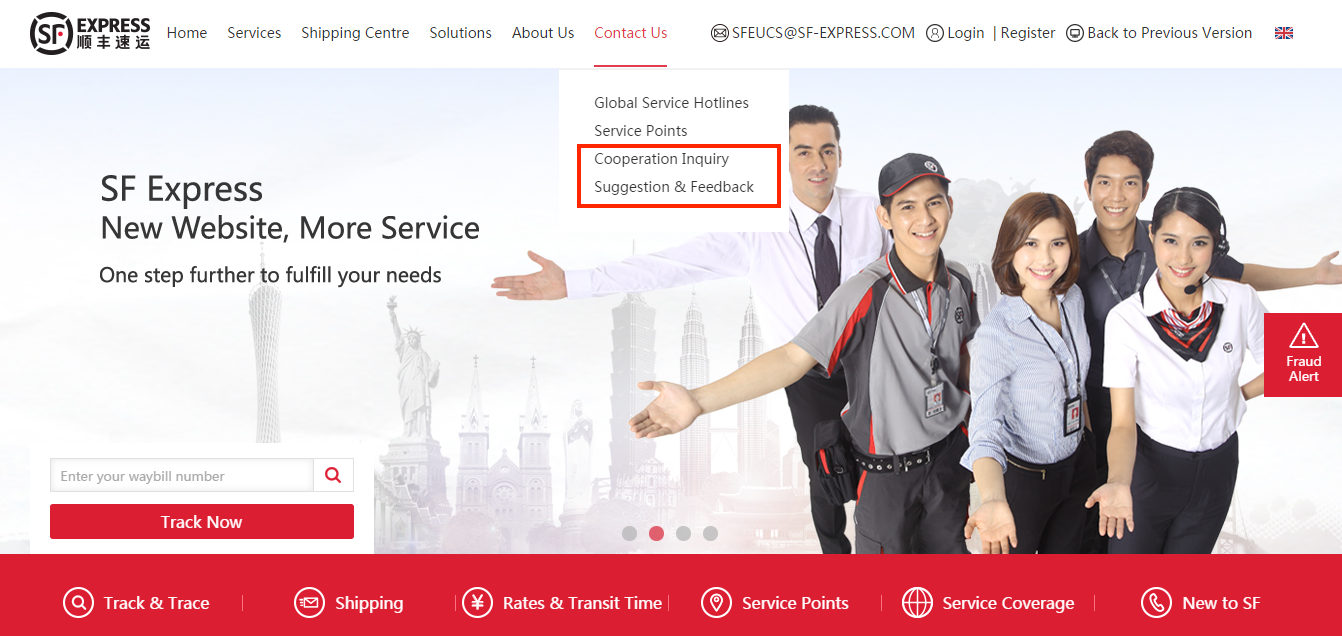Click the Register link
Image resolution: width=1342 pixels, height=636 pixels.
[x=1028, y=33]
